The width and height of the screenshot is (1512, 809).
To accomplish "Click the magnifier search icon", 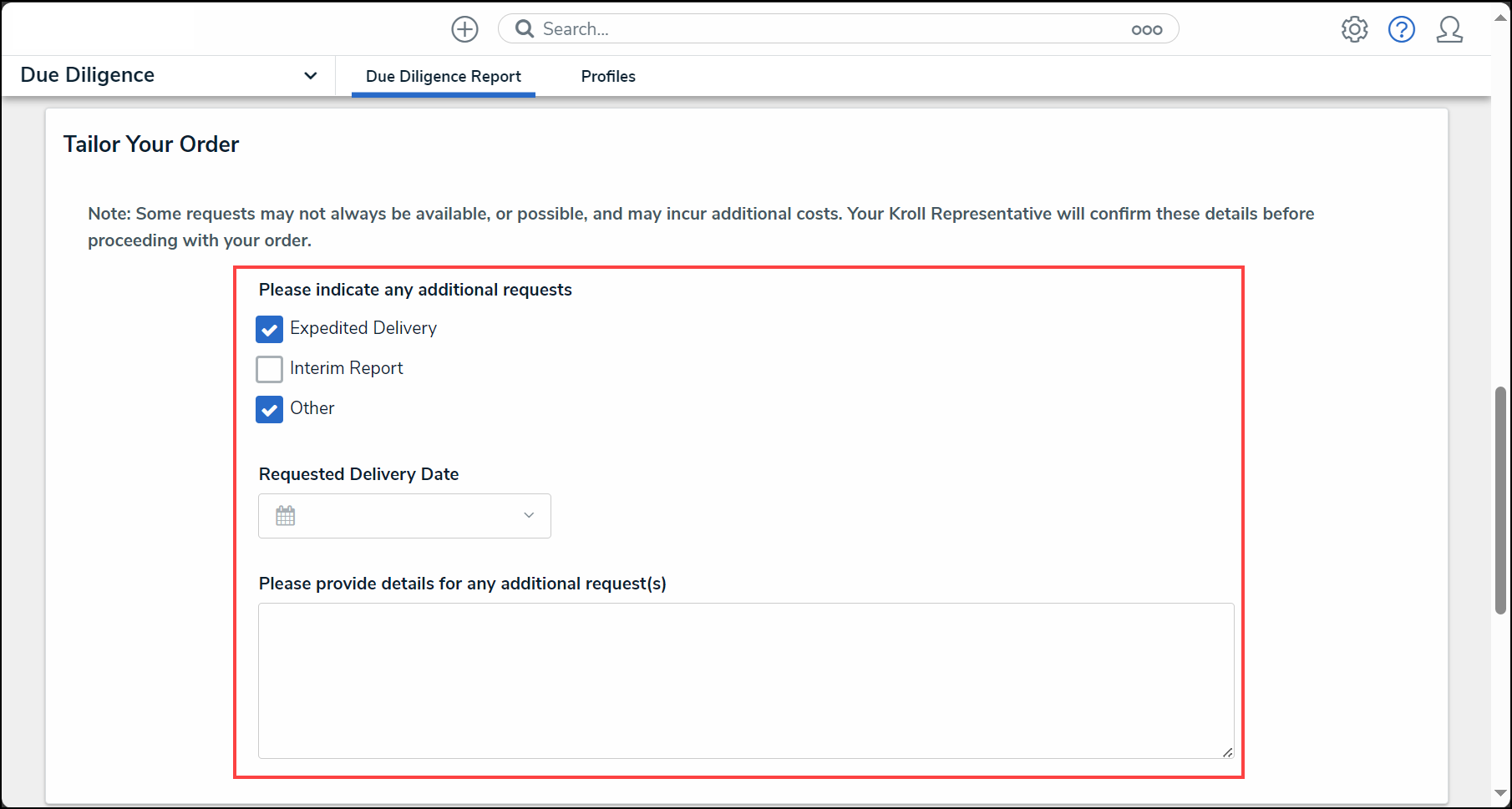I will [525, 29].
